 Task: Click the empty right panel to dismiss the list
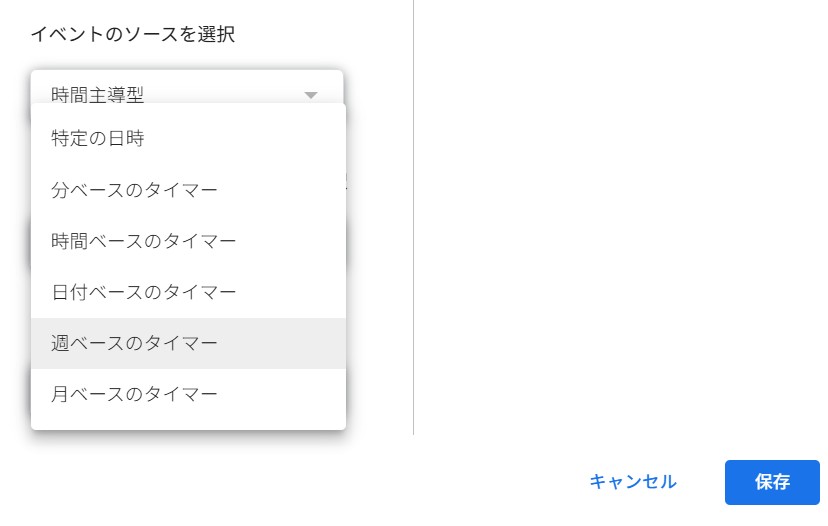620,211
